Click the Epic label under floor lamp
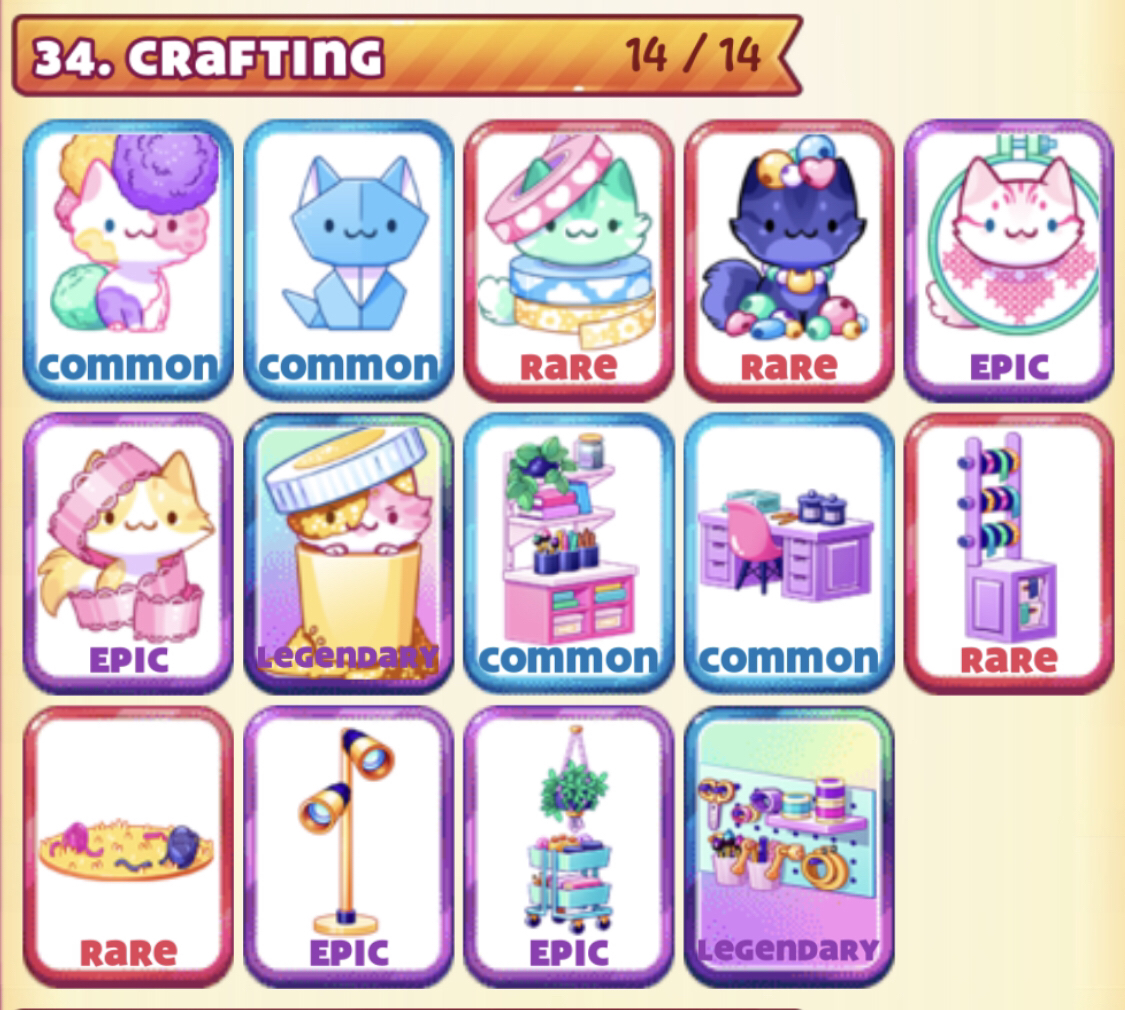1125x1010 pixels. point(349,953)
